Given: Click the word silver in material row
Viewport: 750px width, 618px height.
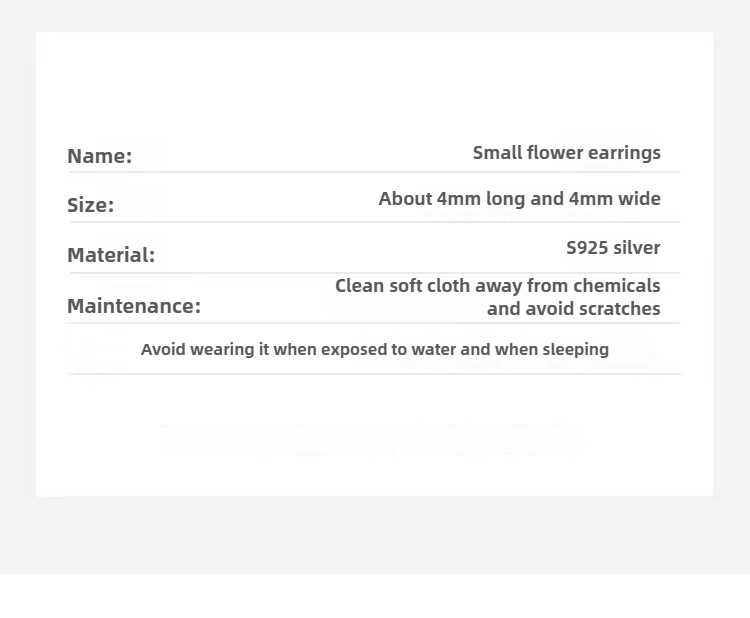Looking at the screenshot, I should click(637, 248).
